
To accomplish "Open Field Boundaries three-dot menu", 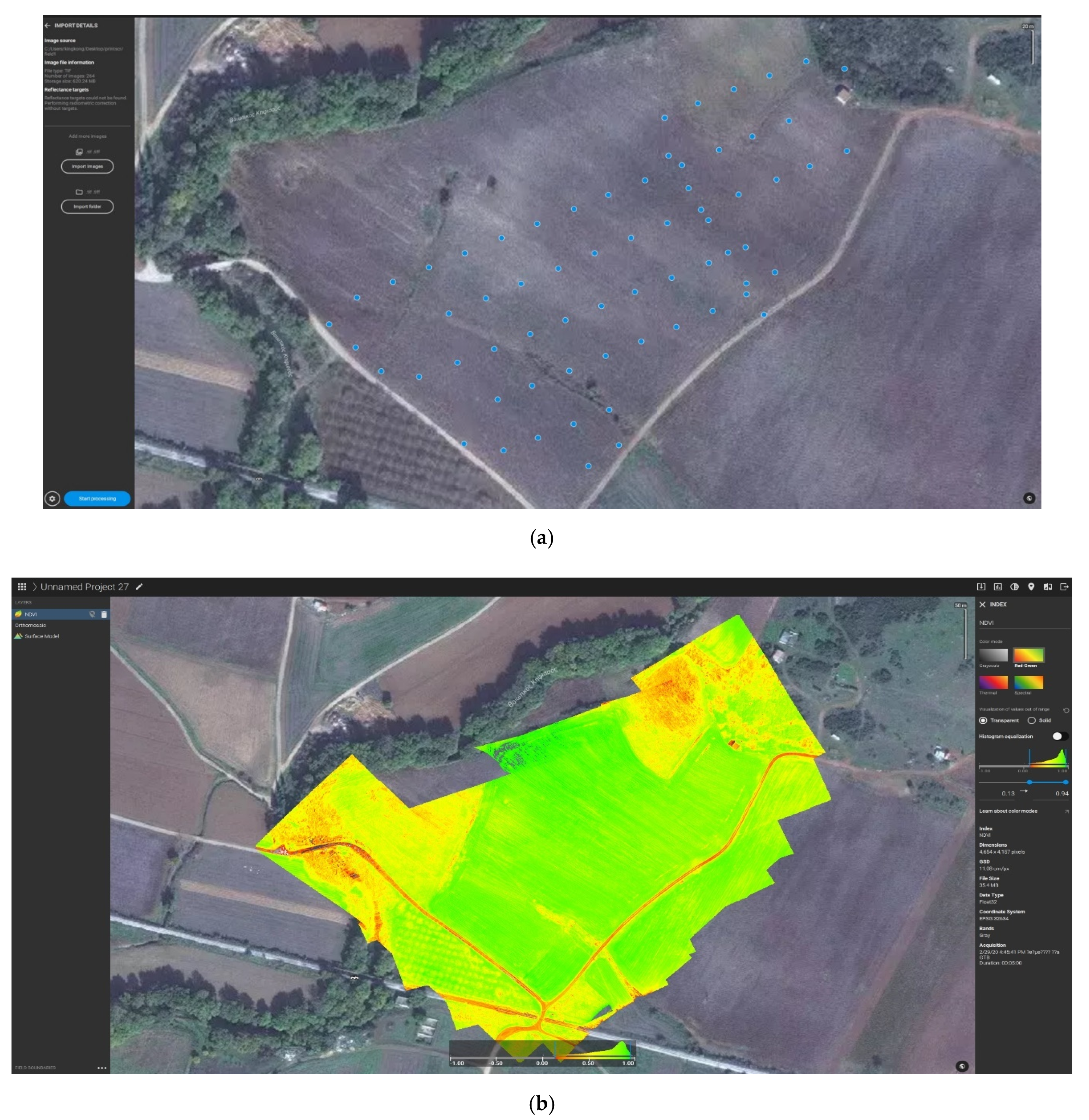I will [x=102, y=1067].
